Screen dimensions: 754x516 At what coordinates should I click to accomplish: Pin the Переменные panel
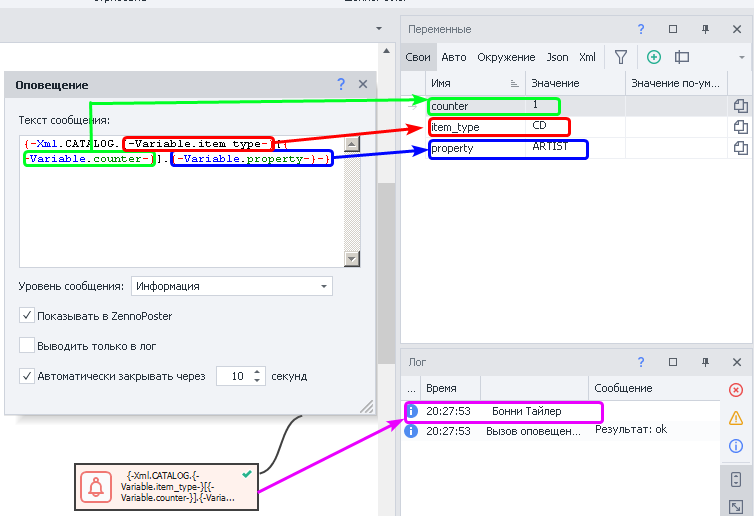(x=705, y=30)
